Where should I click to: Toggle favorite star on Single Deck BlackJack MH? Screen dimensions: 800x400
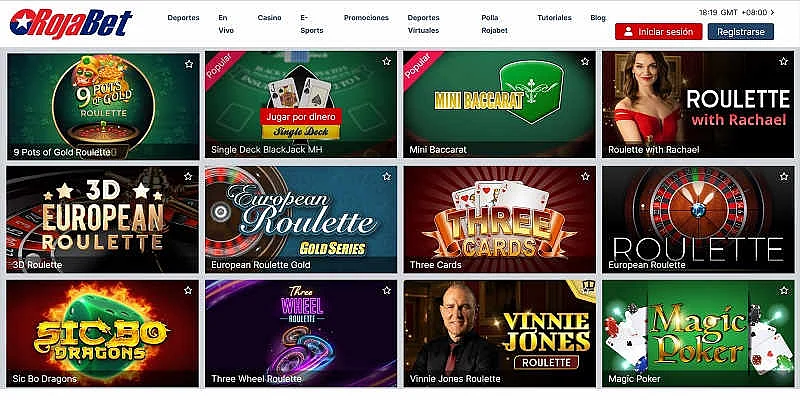[x=386, y=61]
